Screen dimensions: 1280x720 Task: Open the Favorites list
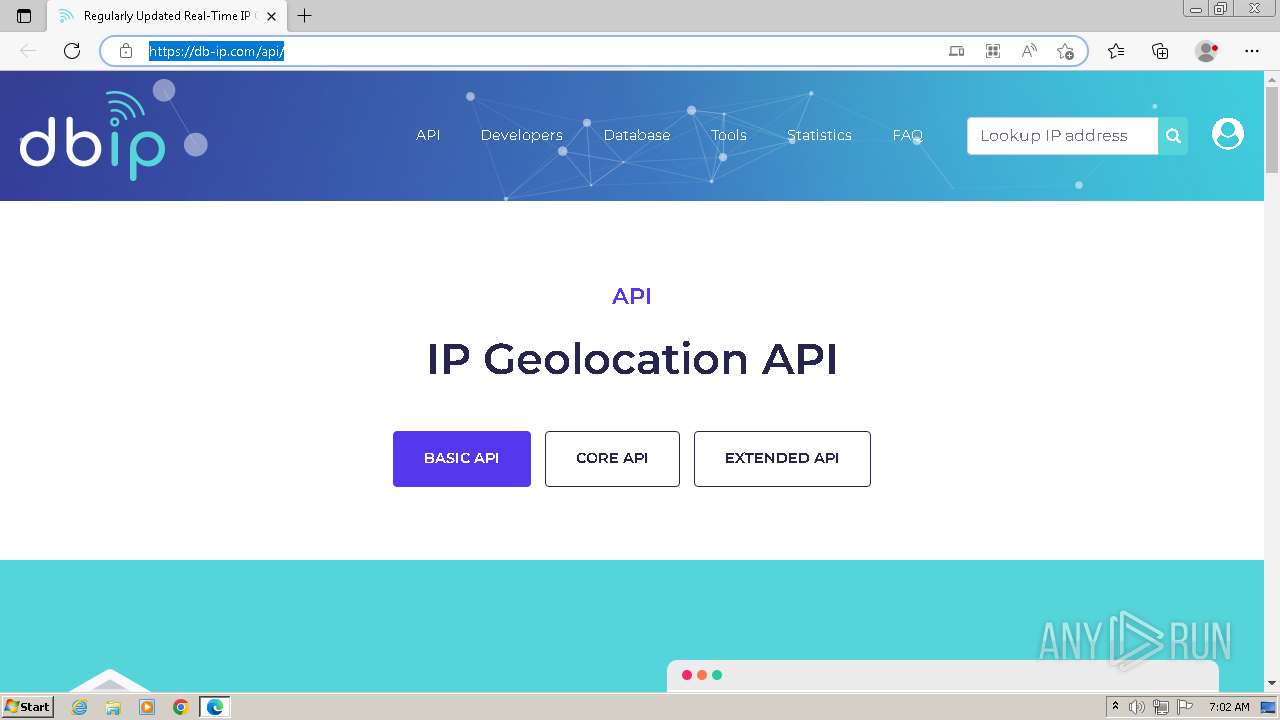(x=1116, y=51)
